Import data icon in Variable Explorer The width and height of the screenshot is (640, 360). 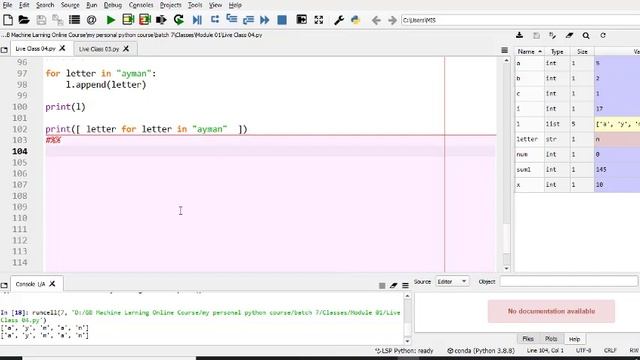[519, 36]
